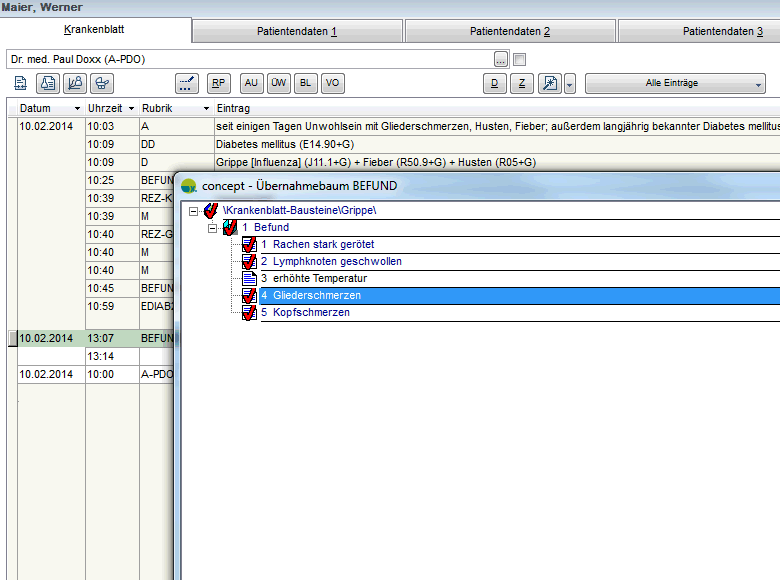Switch to the Patientendaten 2 tab
The height and width of the screenshot is (580, 780).
click(510, 31)
